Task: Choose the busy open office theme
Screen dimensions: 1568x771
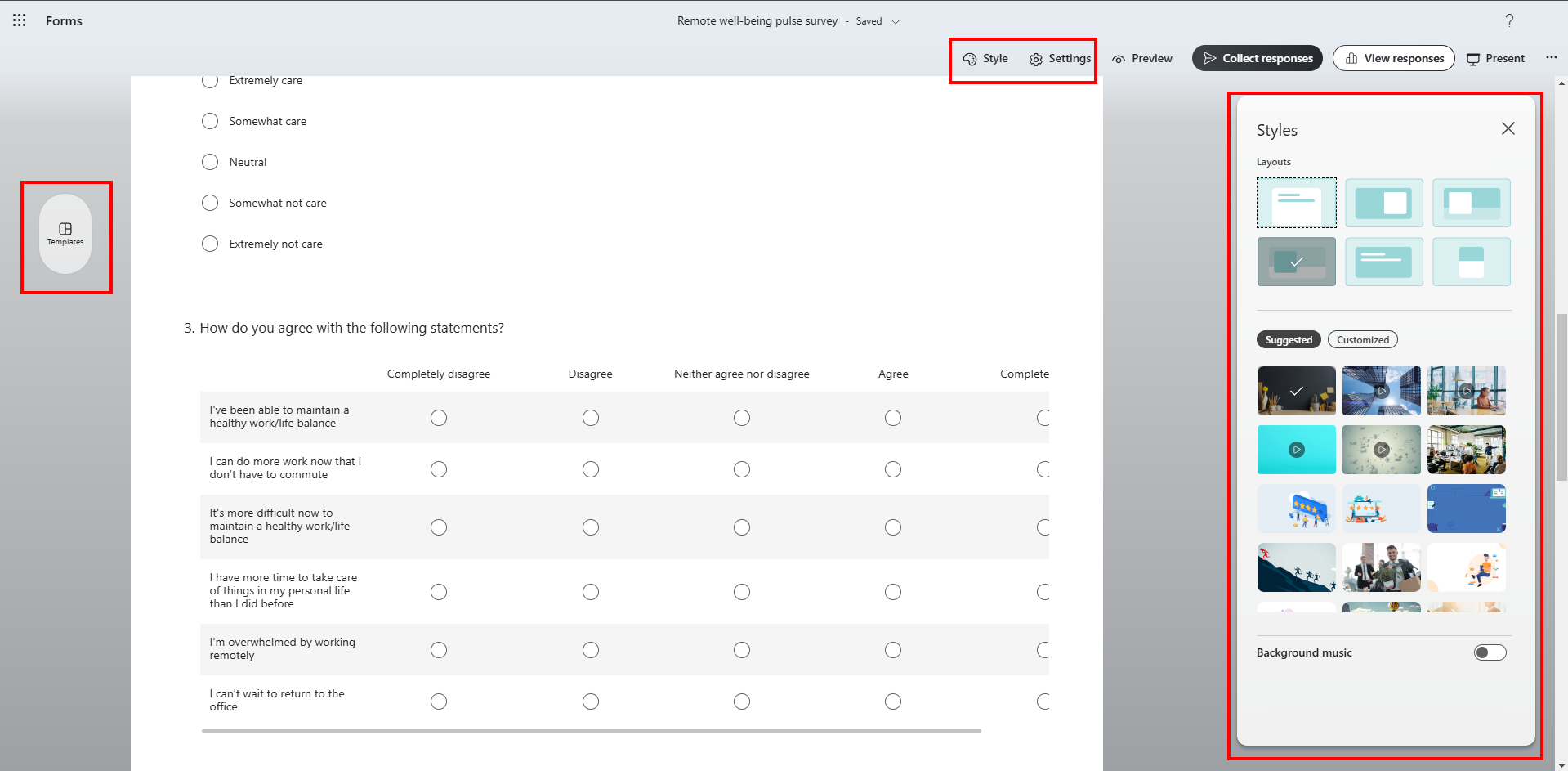Action: 1467,450
